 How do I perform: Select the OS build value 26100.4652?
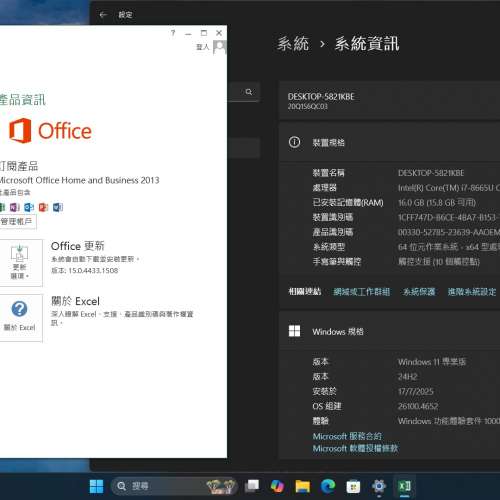point(418,406)
